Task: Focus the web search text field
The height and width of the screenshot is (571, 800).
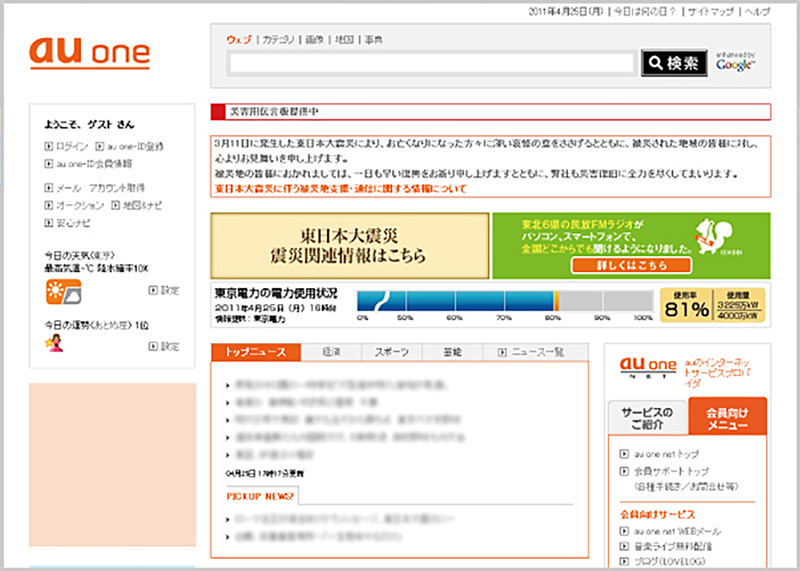Action: click(x=432, y=64)
